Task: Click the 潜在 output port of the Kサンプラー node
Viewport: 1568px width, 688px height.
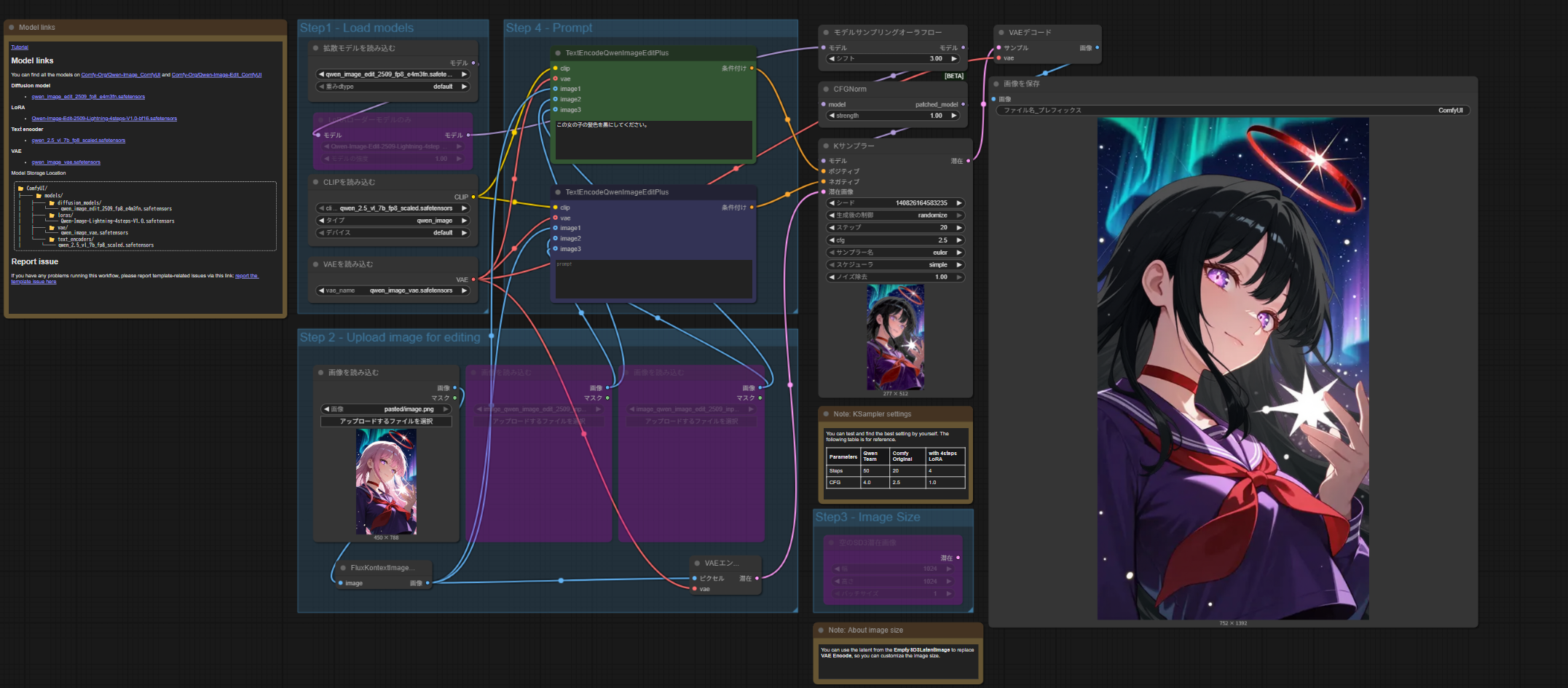Action: [x=968, y=161]
